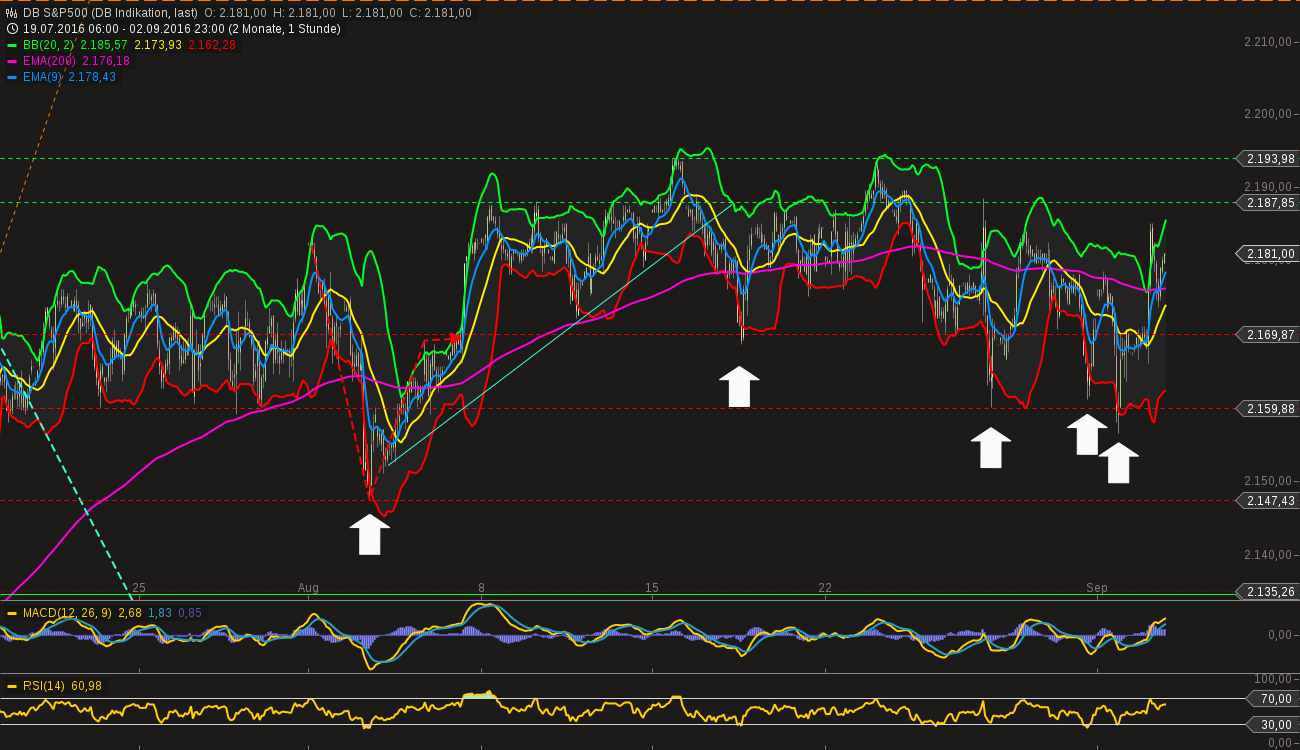Click the 8 date label on time axis
Image resolution: width=1300 pixels, height=750 pixels.
coord(481,588)
